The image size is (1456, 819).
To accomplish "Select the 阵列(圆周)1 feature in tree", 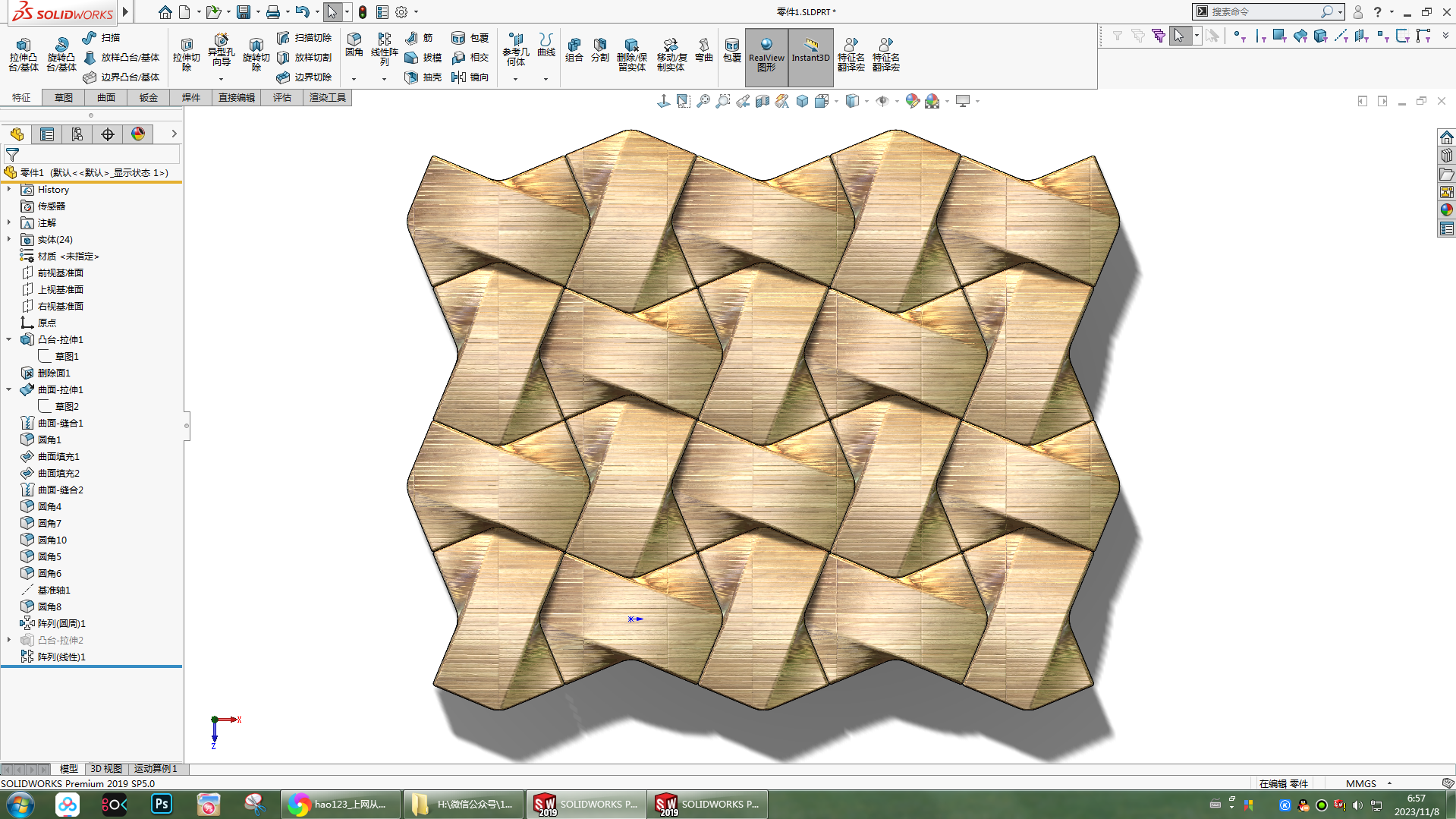I will point(53,623).
